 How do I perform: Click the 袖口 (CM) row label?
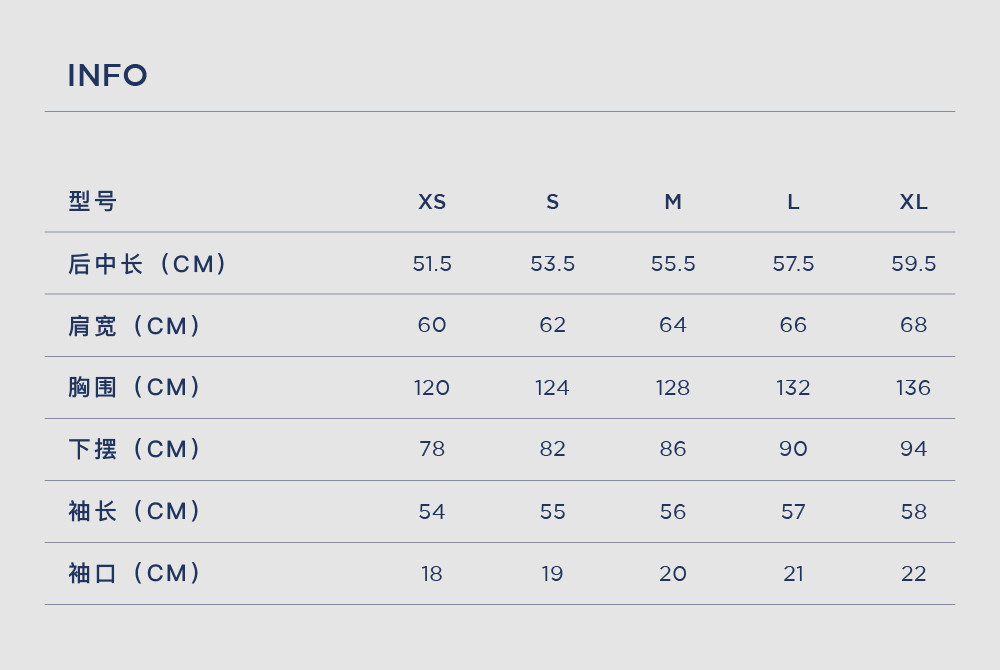135,573
